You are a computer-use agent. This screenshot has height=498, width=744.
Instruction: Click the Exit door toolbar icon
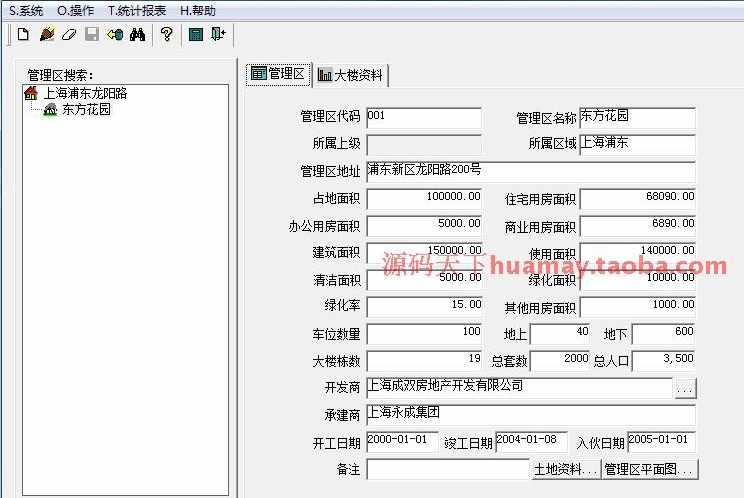pos(218,34)
